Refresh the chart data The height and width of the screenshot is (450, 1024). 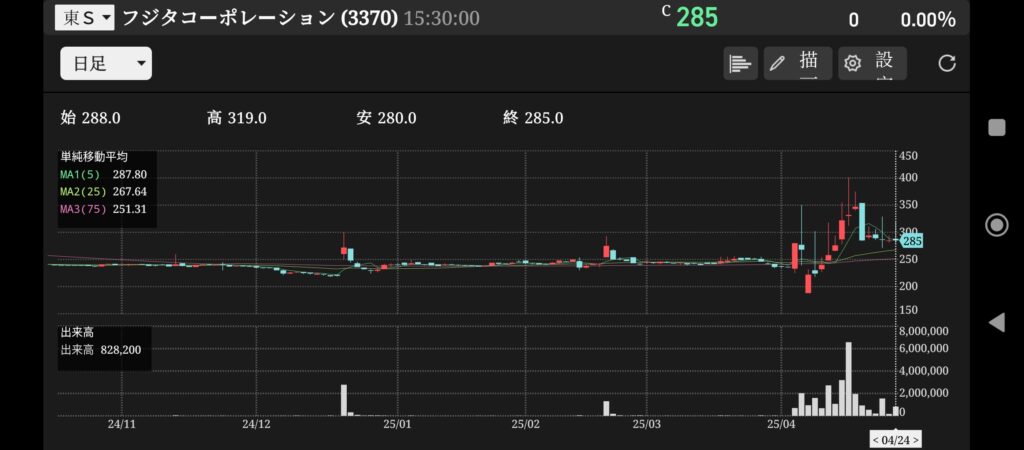click(x=946, y=63)
